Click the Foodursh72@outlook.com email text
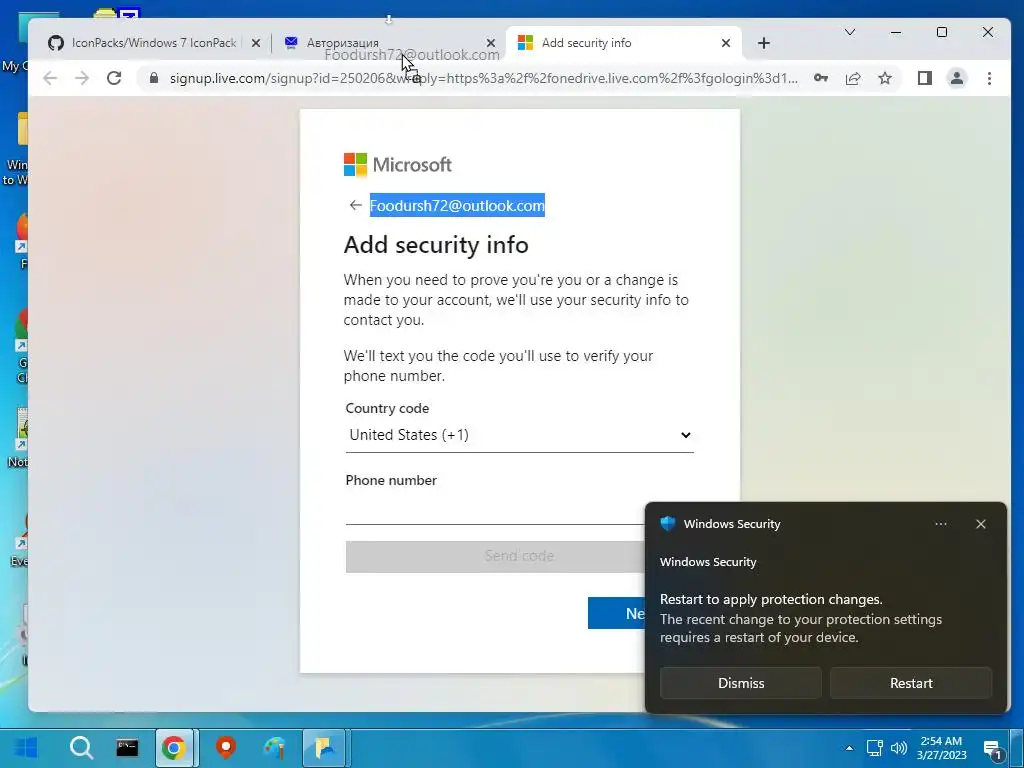Screen dimensions: 1024x768 [457, 205]
